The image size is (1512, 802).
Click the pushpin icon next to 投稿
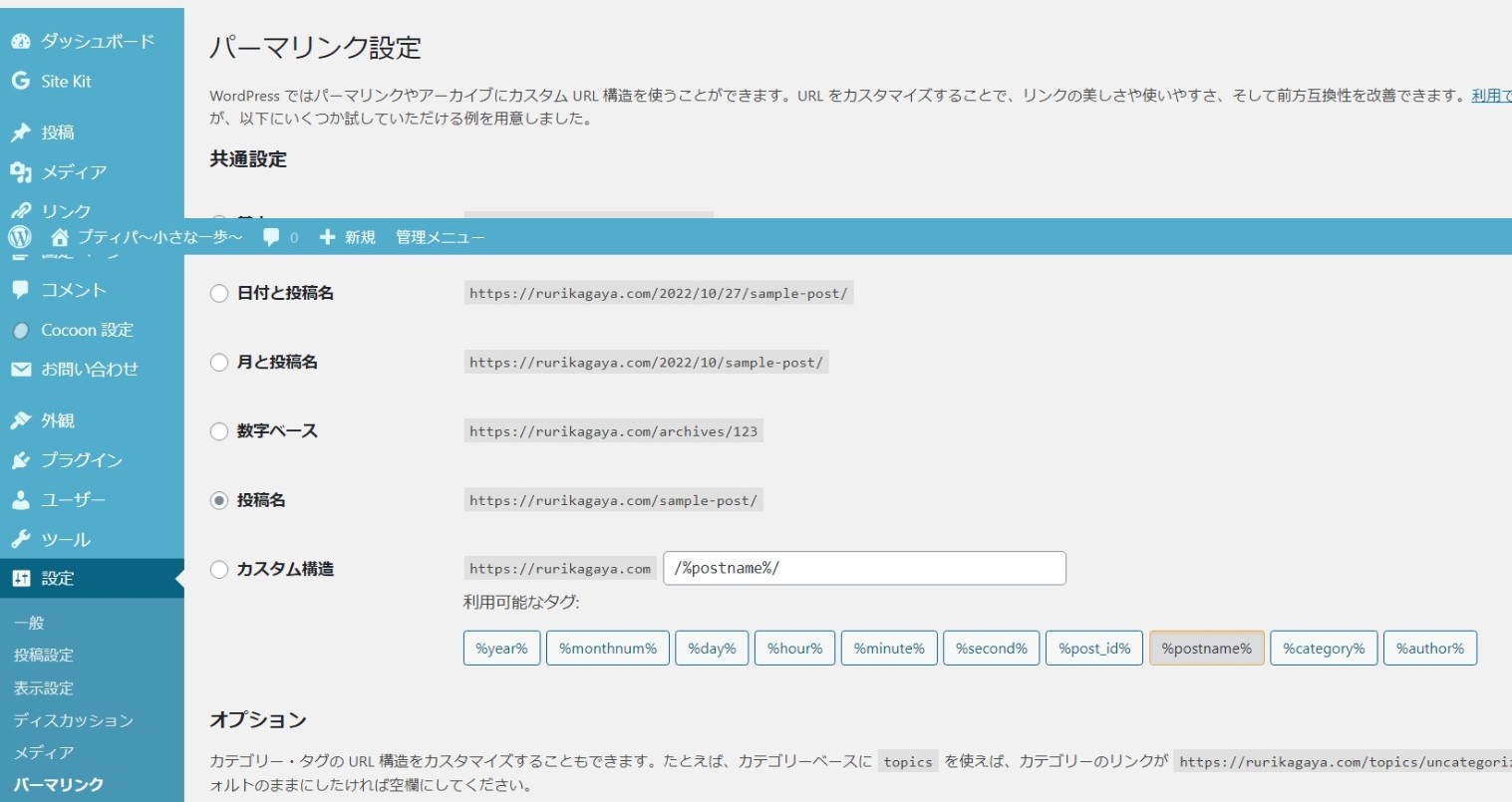(x=21, y=132)
